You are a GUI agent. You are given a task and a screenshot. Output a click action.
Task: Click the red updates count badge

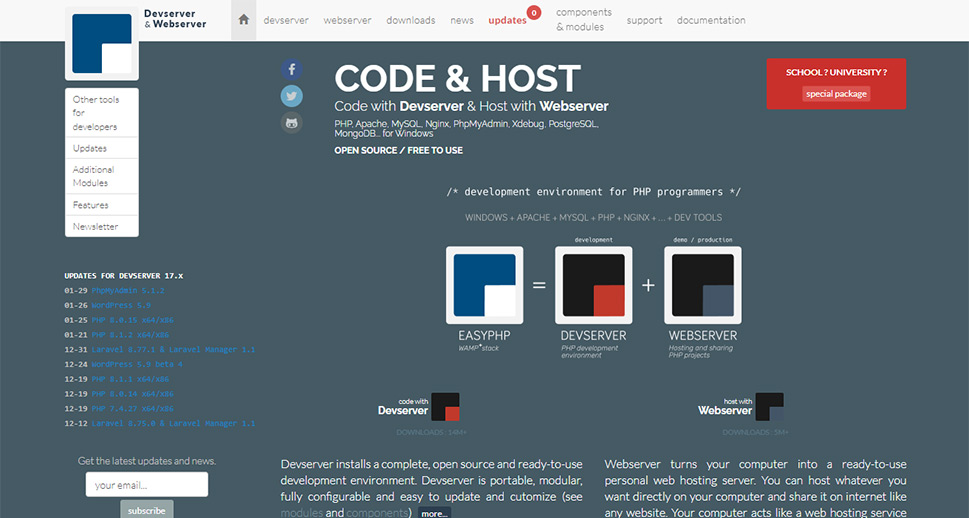coord(534,12)
